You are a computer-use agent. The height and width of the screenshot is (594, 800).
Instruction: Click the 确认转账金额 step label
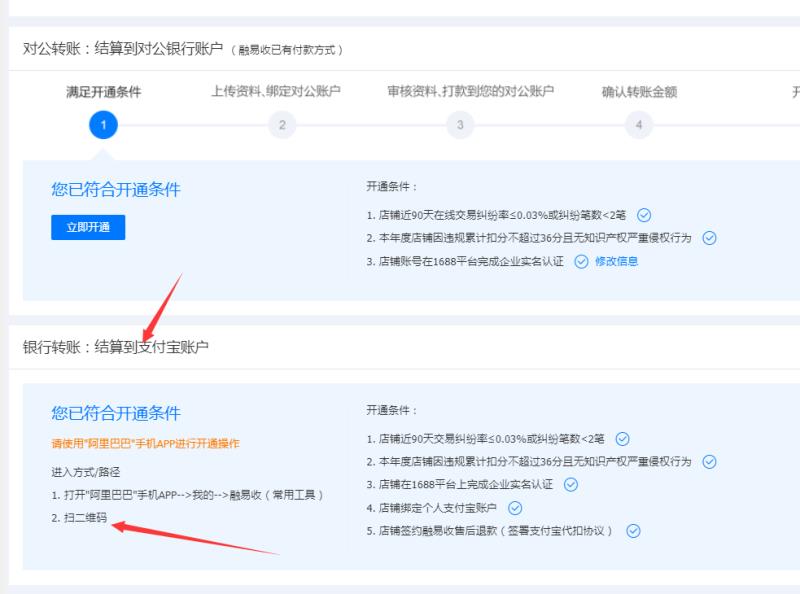click(639, 93)
